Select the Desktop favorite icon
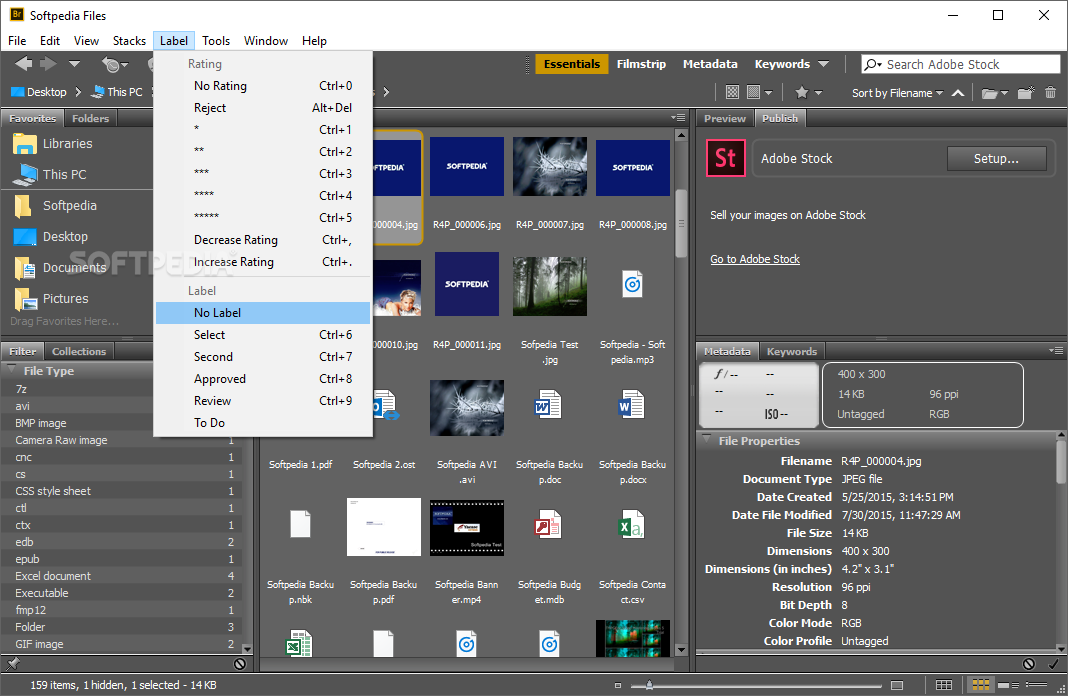1068x696 pixels. [25, 237]
